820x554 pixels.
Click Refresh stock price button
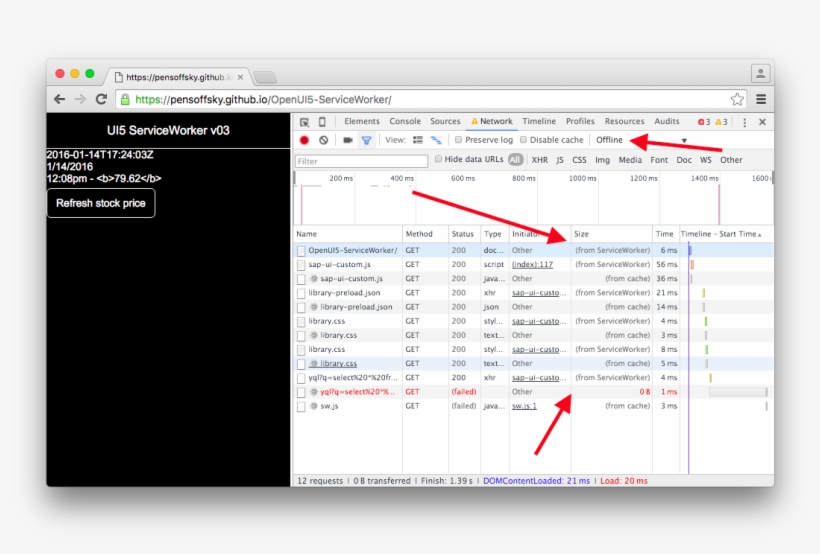click(x=101, y=203)
